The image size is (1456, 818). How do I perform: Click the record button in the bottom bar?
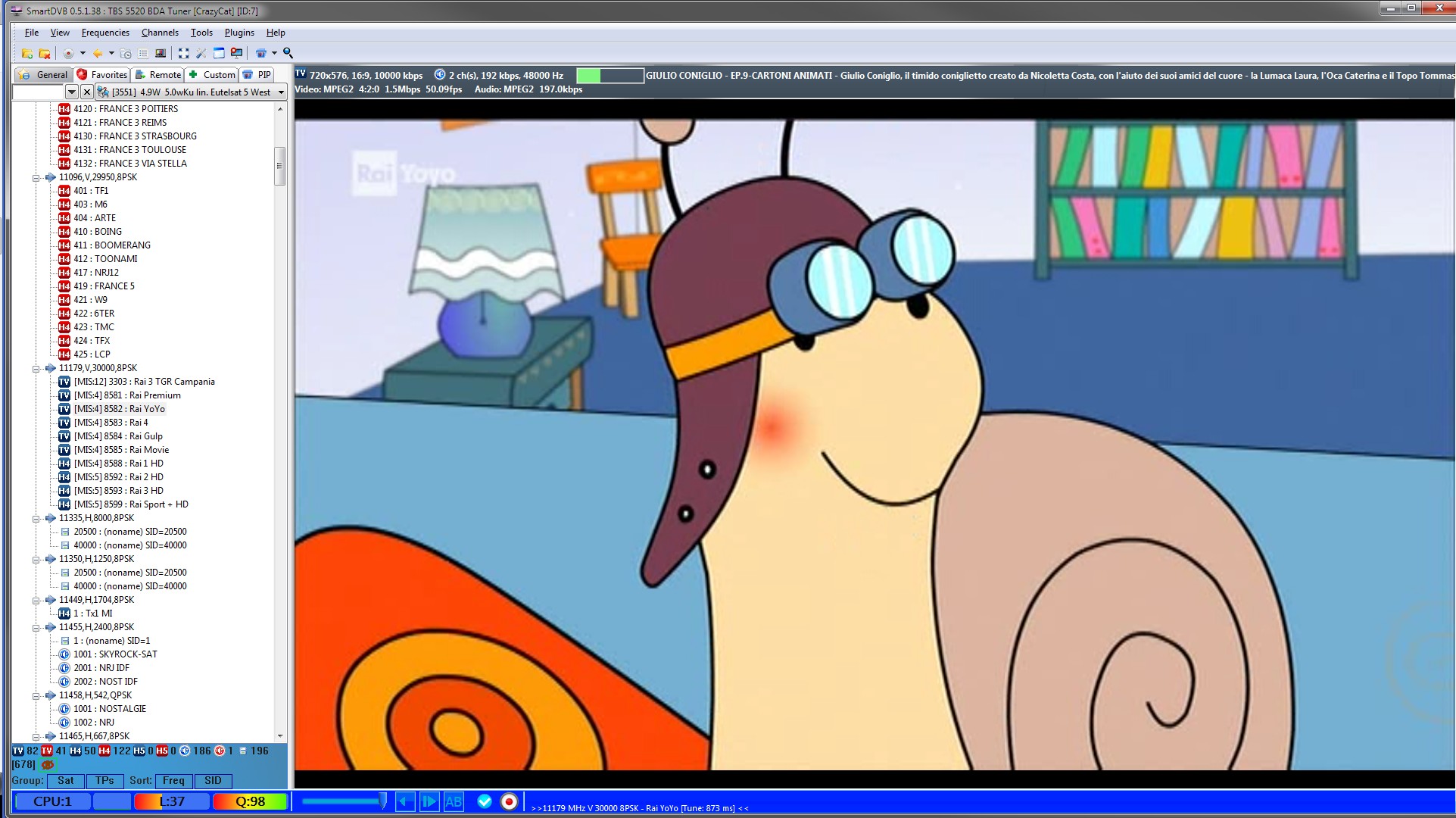(x=510, y=801)
